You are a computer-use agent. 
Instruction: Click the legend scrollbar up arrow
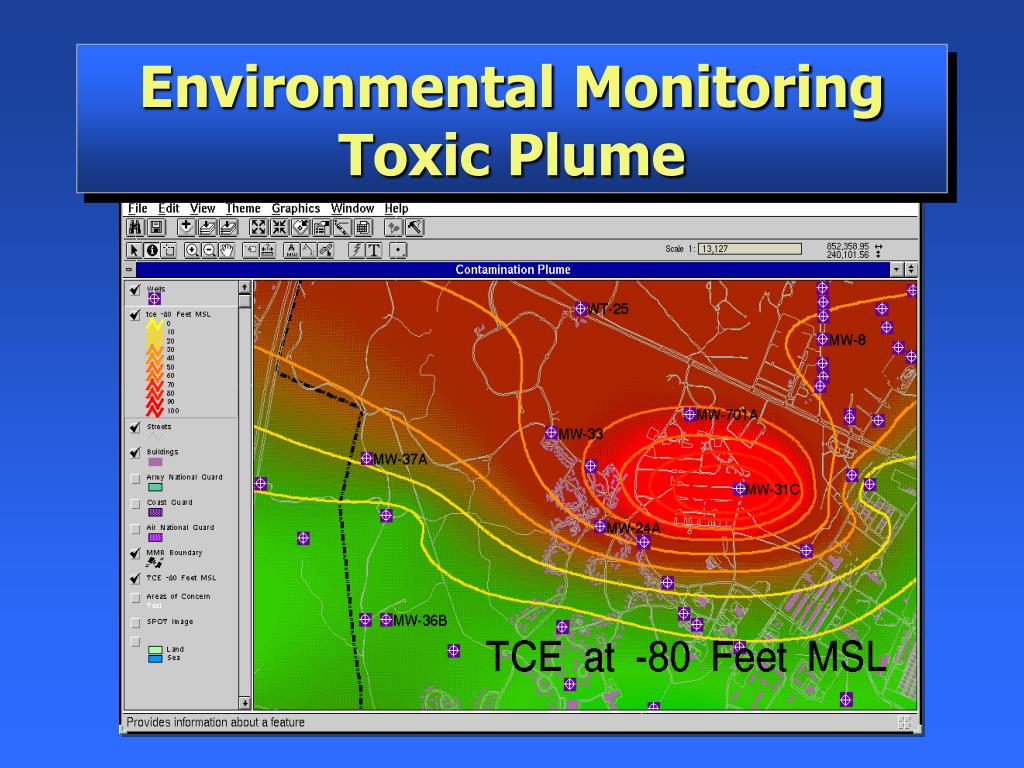[244, 287]
